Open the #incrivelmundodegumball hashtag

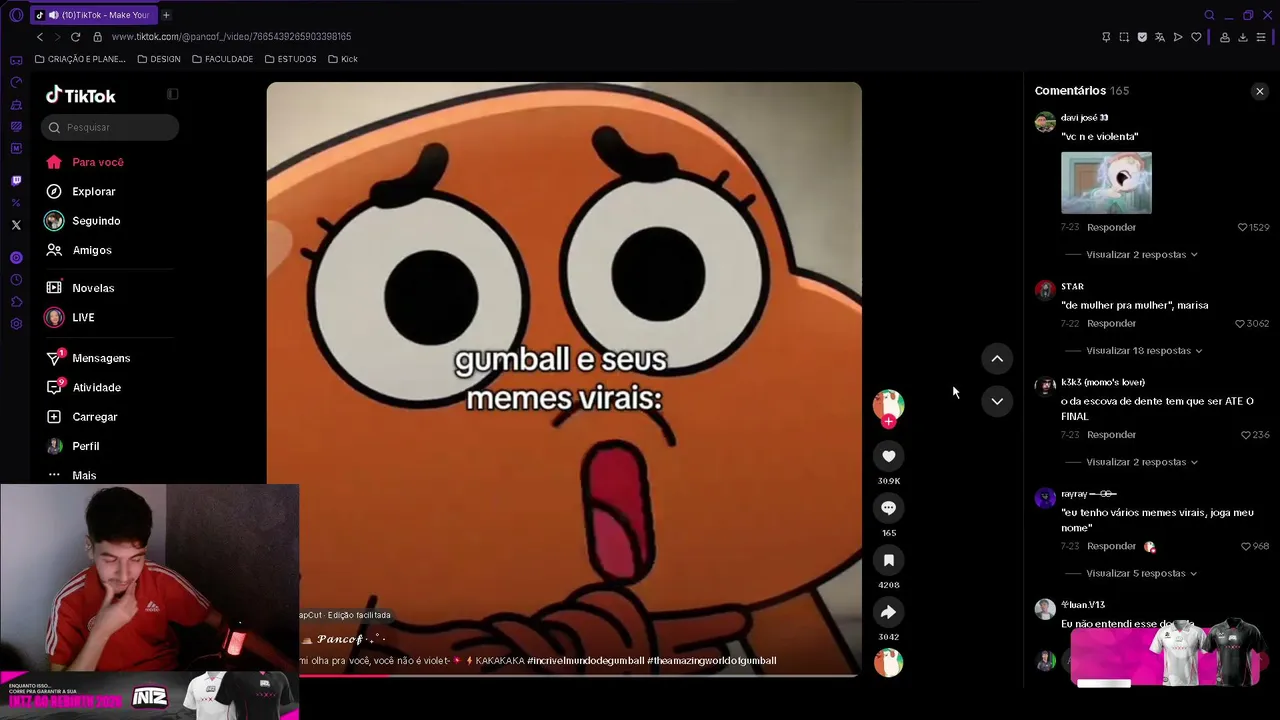point(585,661)
